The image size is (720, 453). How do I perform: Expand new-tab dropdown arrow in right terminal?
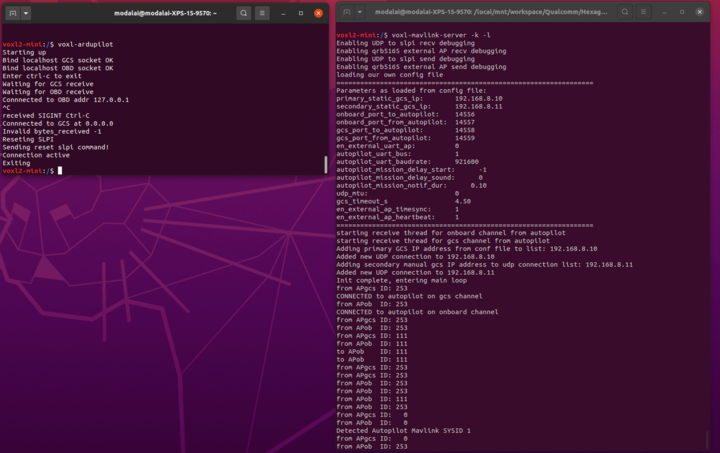[360, 12]
